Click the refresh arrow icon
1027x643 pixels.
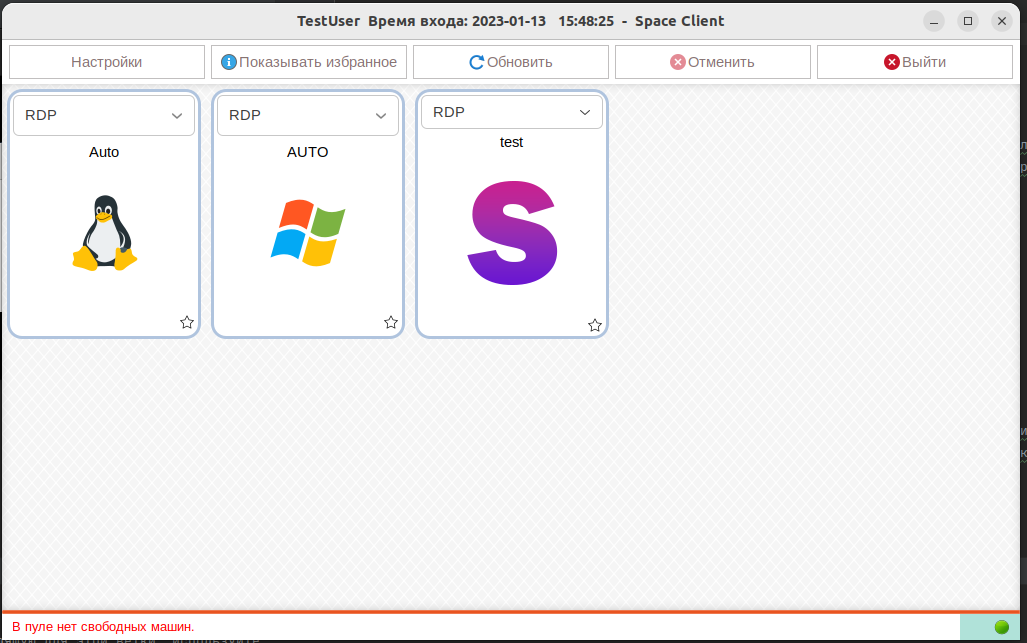click(x=477, y=62)
